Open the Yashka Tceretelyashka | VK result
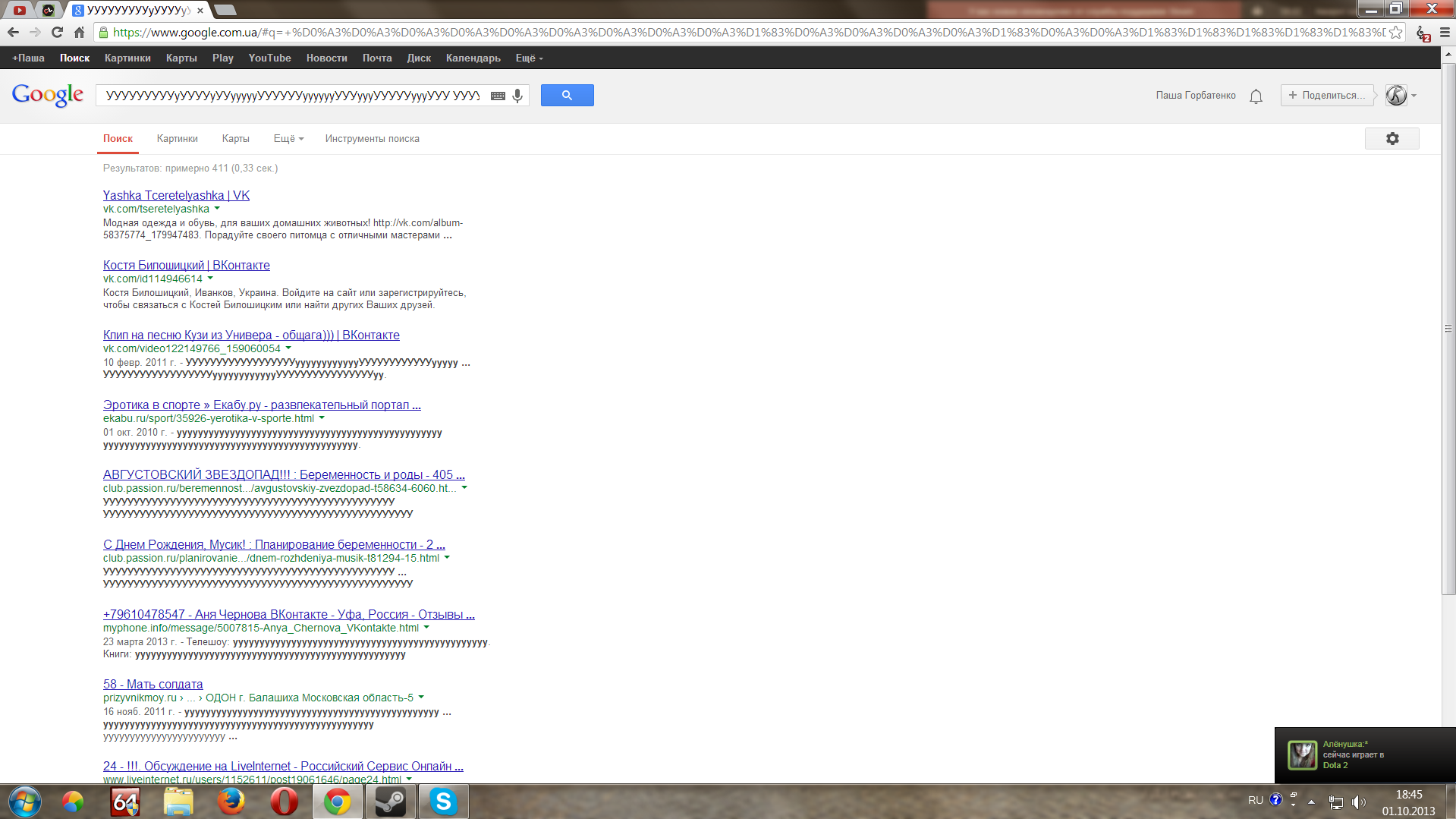This screenshot has height=819, width=1456. click(176, 196)
